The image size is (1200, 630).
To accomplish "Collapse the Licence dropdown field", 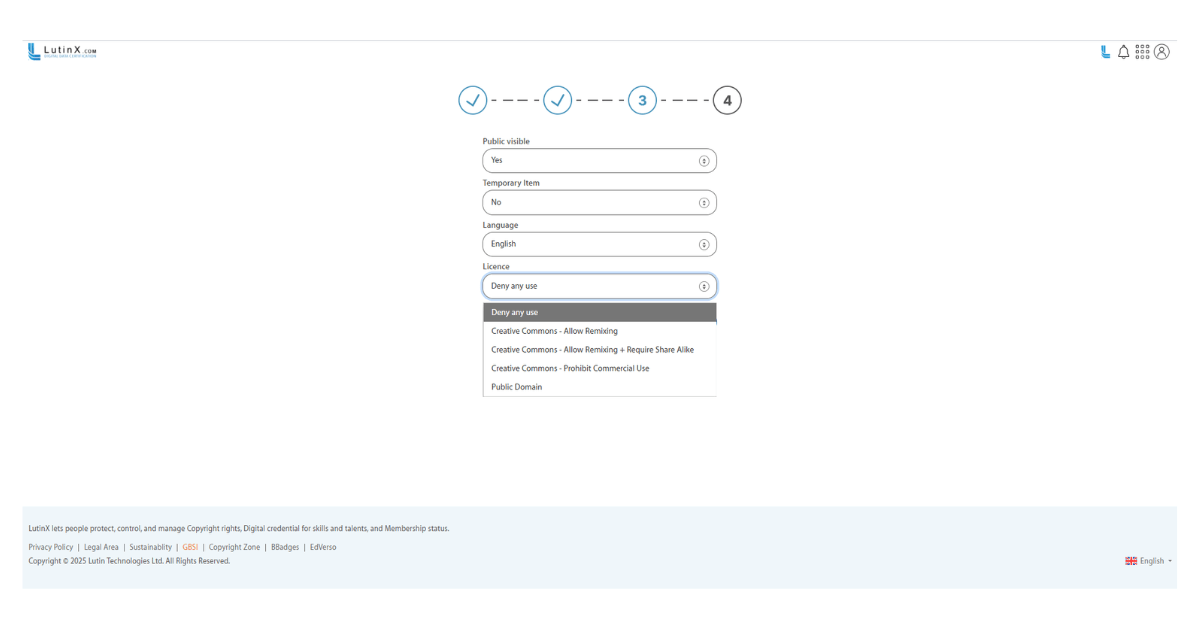I will [x=599, y=286].
